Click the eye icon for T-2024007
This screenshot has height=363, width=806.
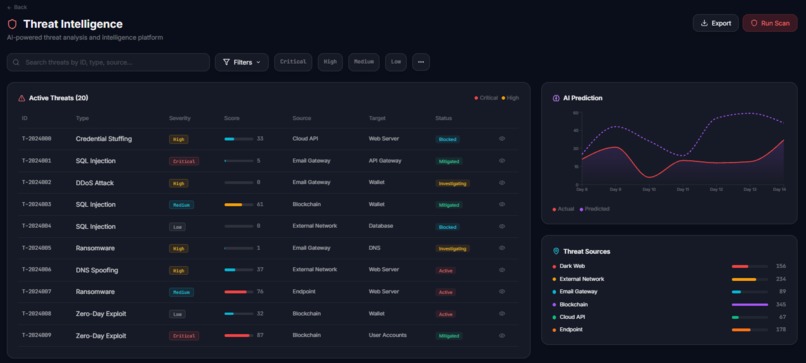pyautogui.click(x=502, y=292)
